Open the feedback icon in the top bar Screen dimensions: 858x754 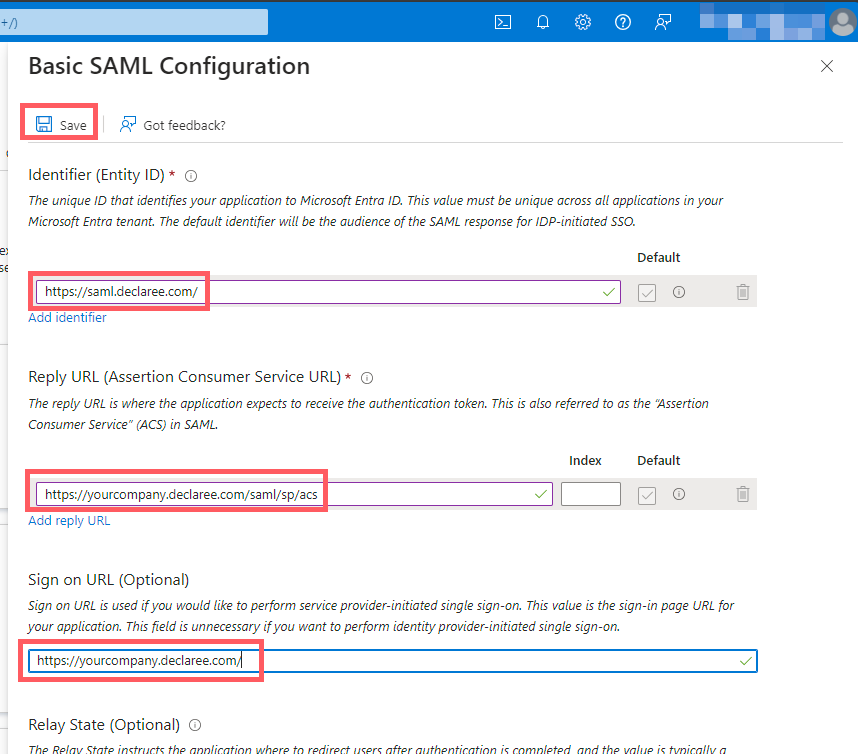pyautogui.click(x=663, y=22)
